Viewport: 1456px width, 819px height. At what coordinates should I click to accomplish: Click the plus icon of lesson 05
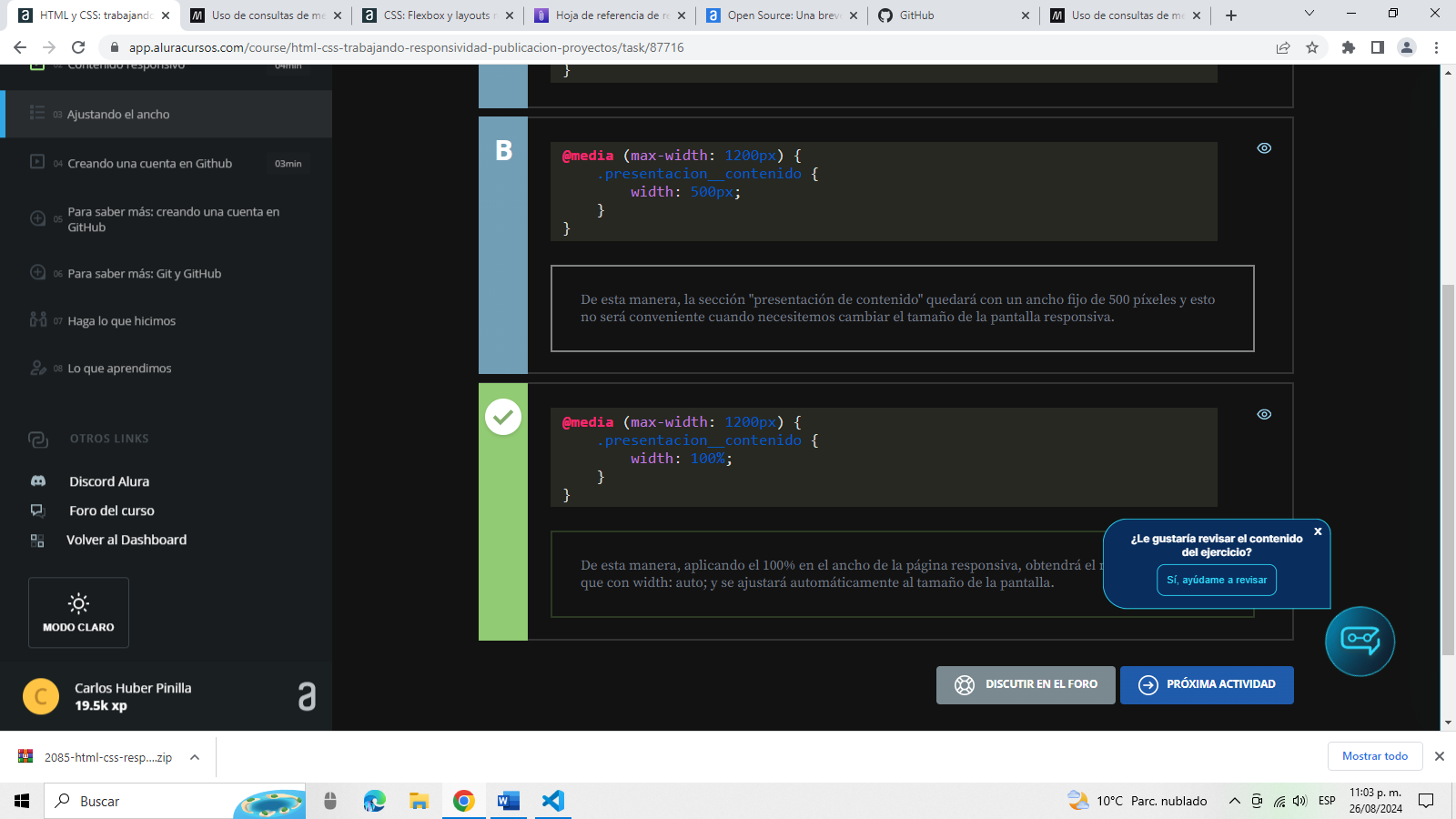click(x=37, y=218)
